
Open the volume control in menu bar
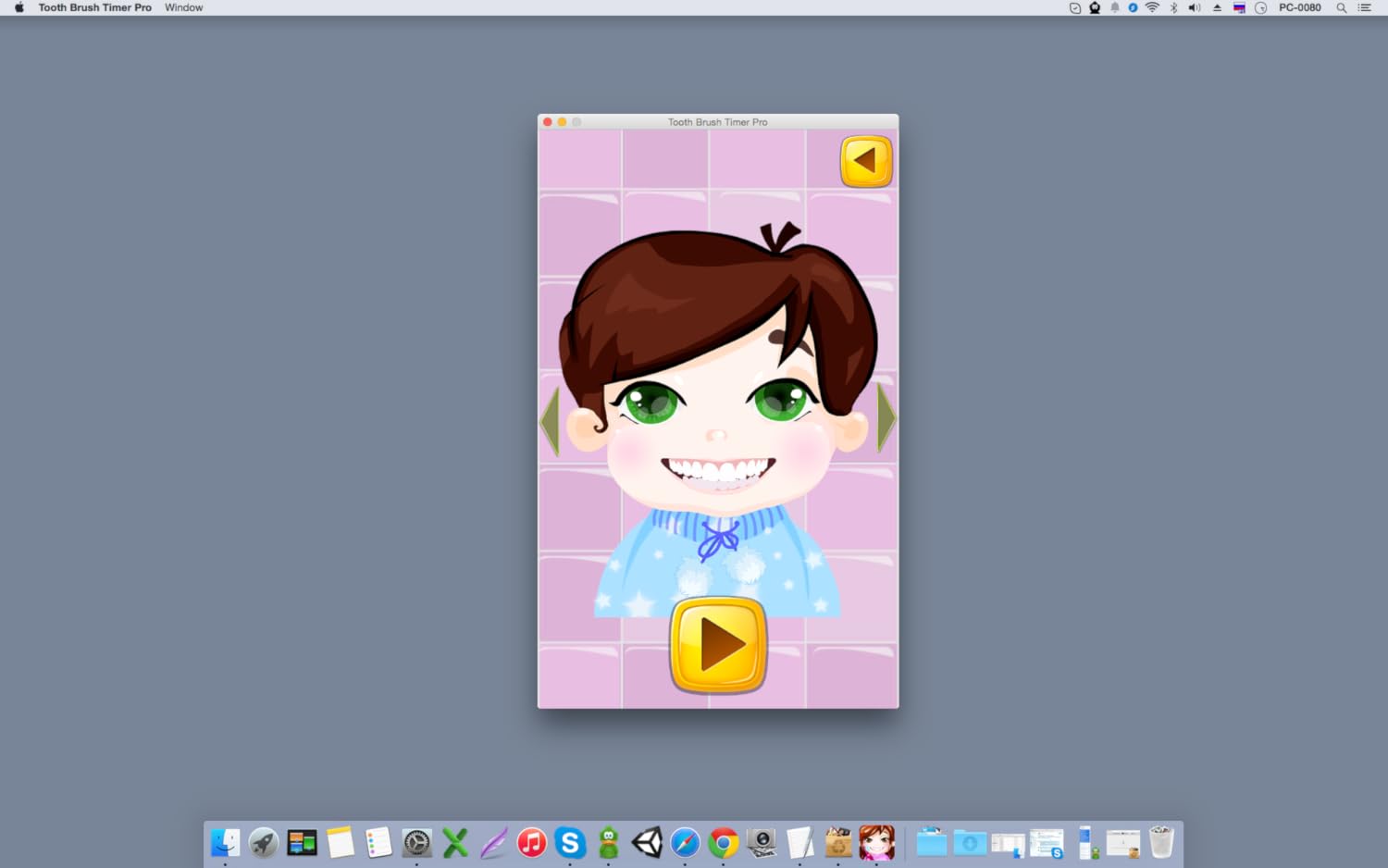click(1195, 7)
